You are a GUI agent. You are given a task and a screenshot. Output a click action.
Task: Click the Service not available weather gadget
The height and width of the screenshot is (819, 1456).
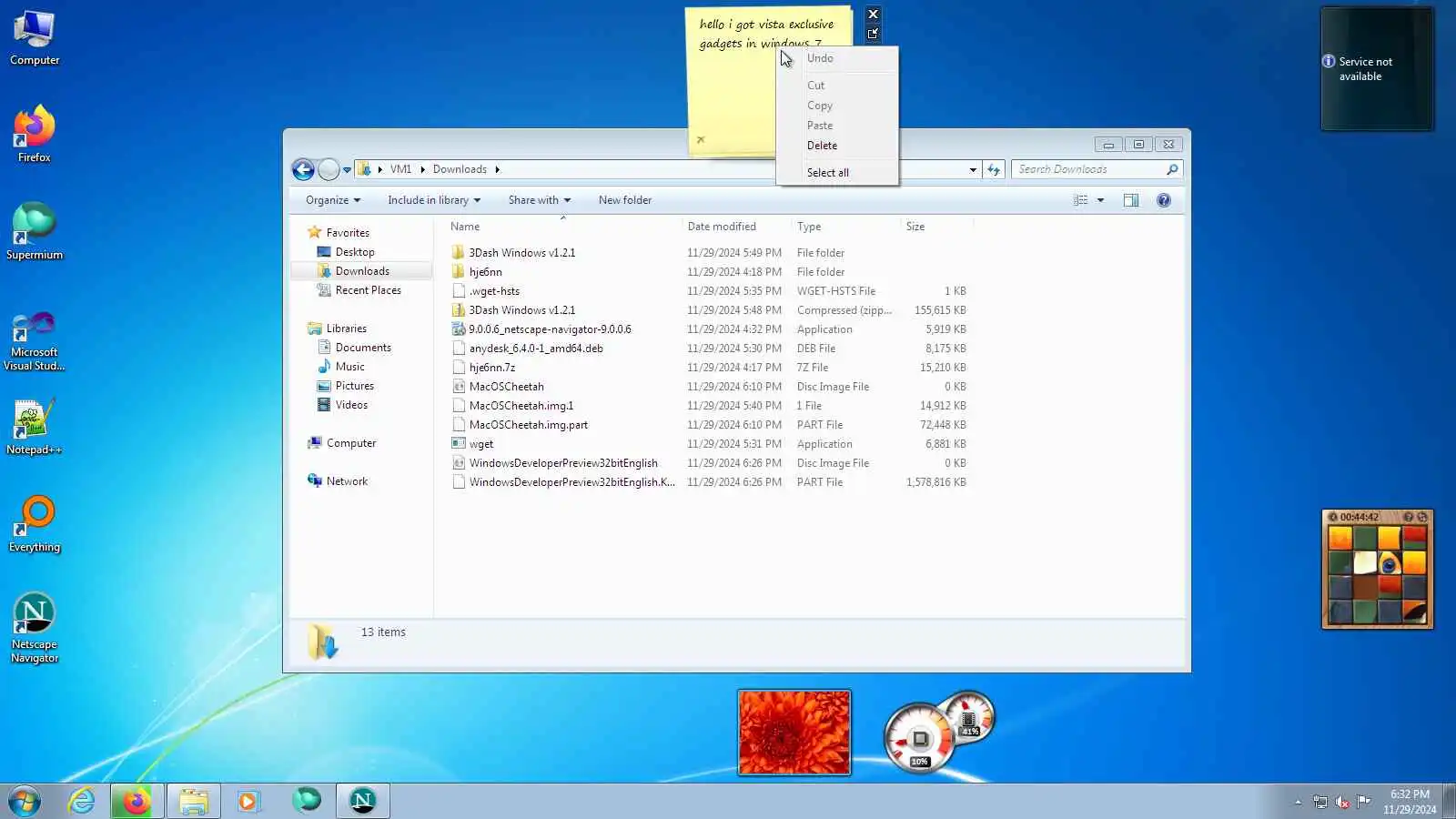1378,69
